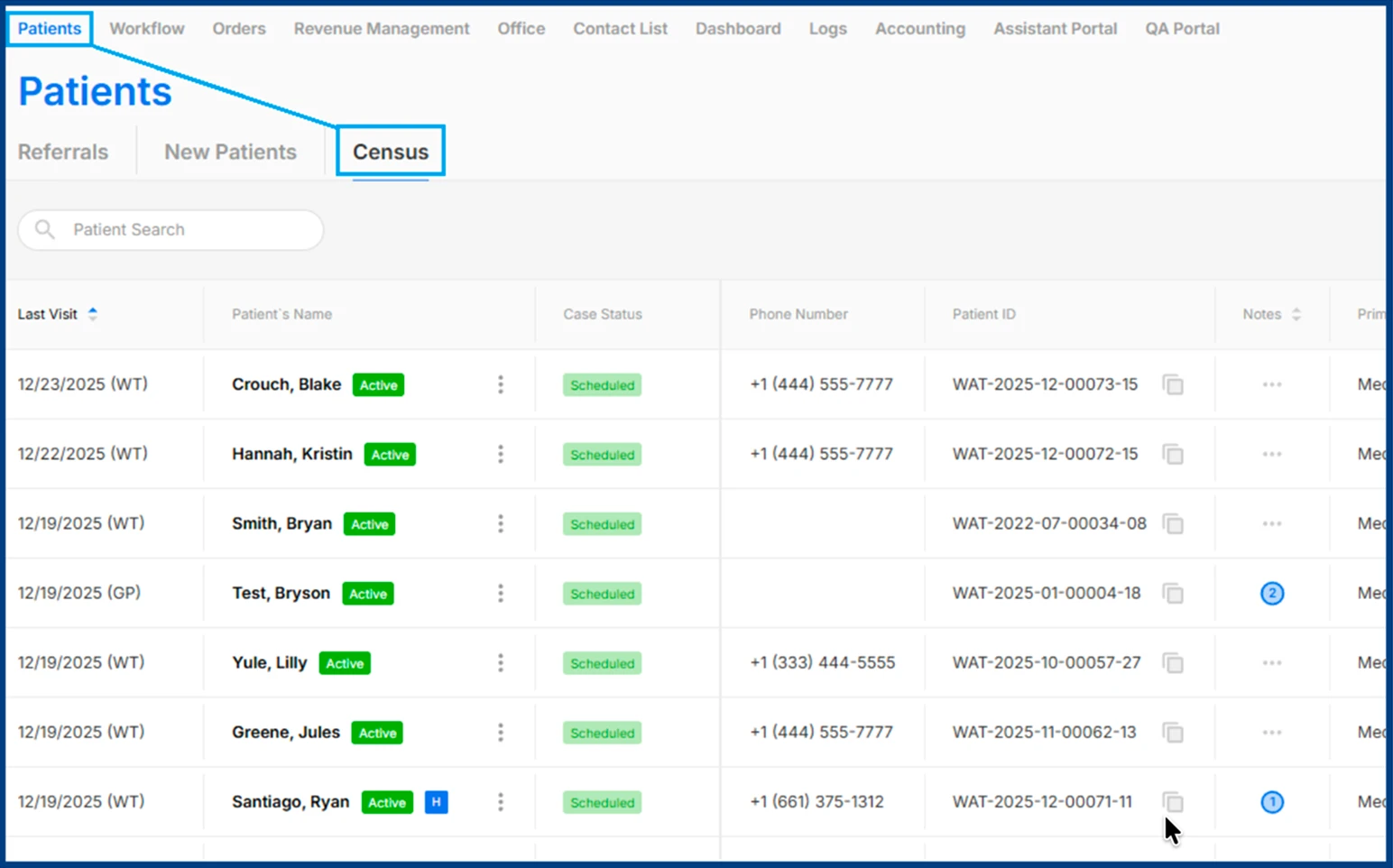Image resolution: width=1393 pixels, height=868 pixels.
Task: Go to Revenue Management menu
Action: click(x=381, y=29)
